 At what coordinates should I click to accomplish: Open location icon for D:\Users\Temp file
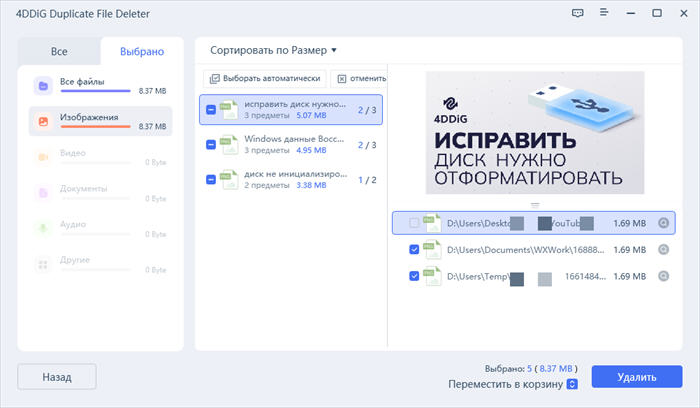coord(663,276)
